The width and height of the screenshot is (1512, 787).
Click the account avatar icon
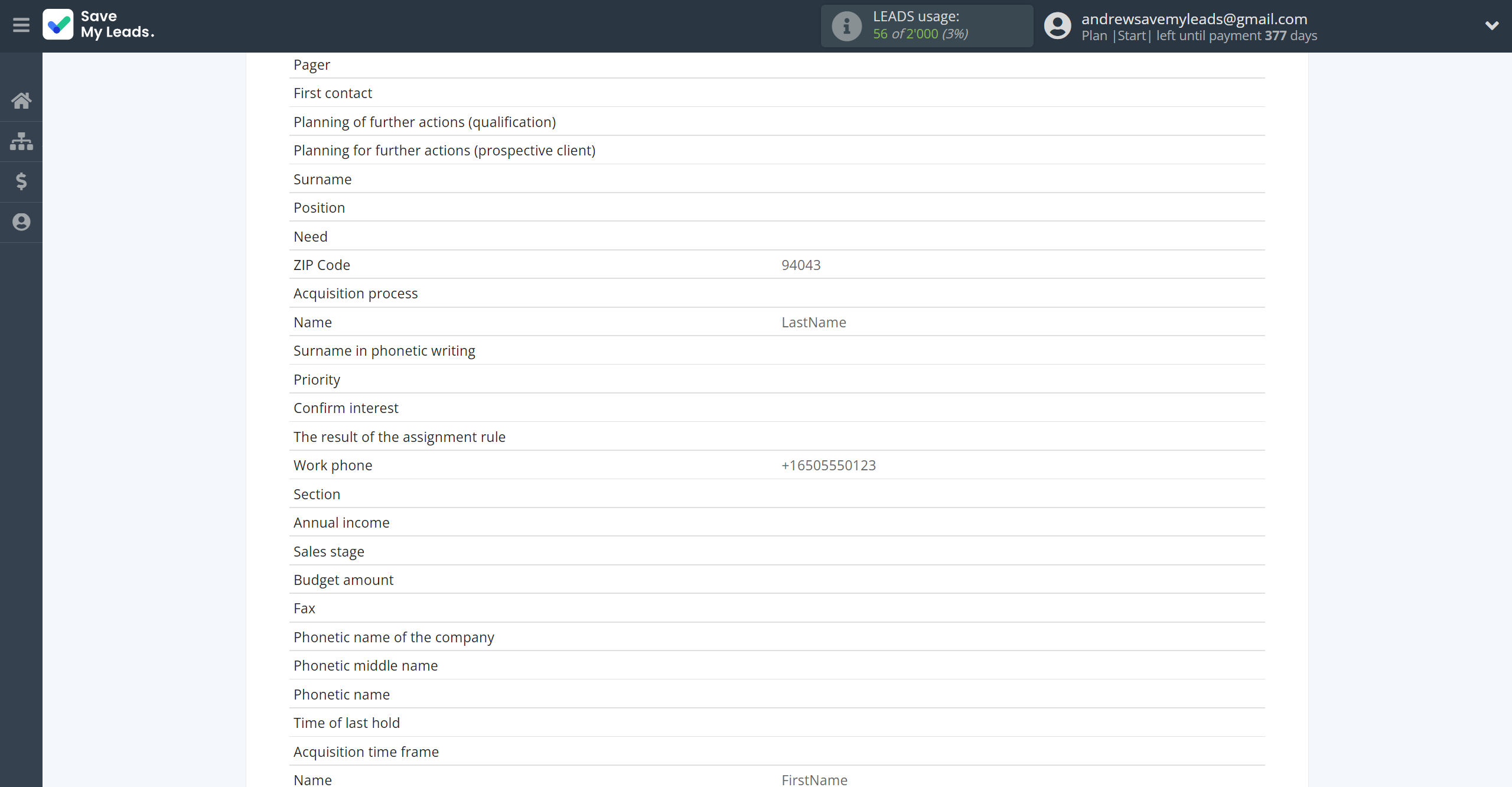pyautogui.click(x=1057, y=26)
